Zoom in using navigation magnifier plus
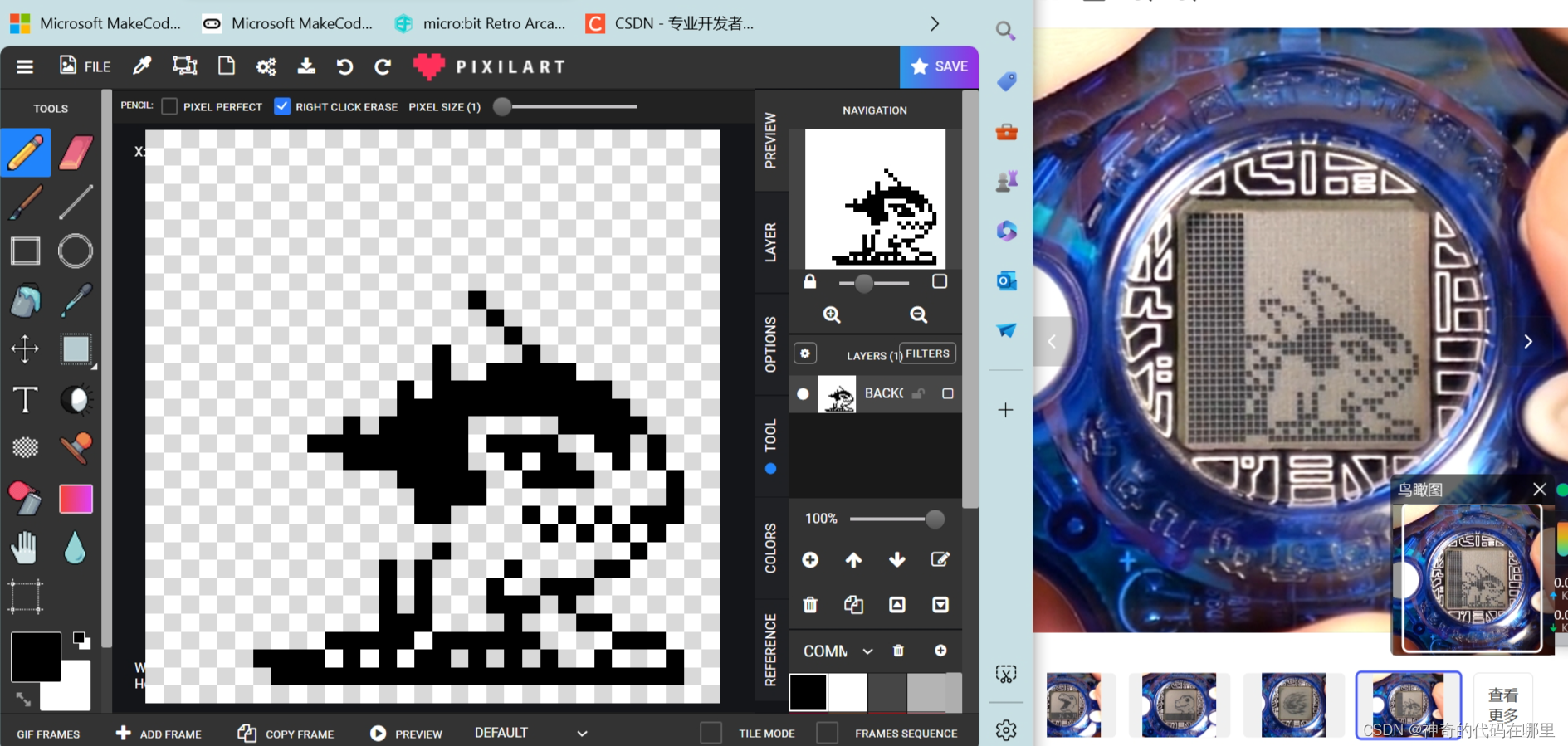Image resolution: width=1568 pixels, height=746 pixels. point(832,314)
